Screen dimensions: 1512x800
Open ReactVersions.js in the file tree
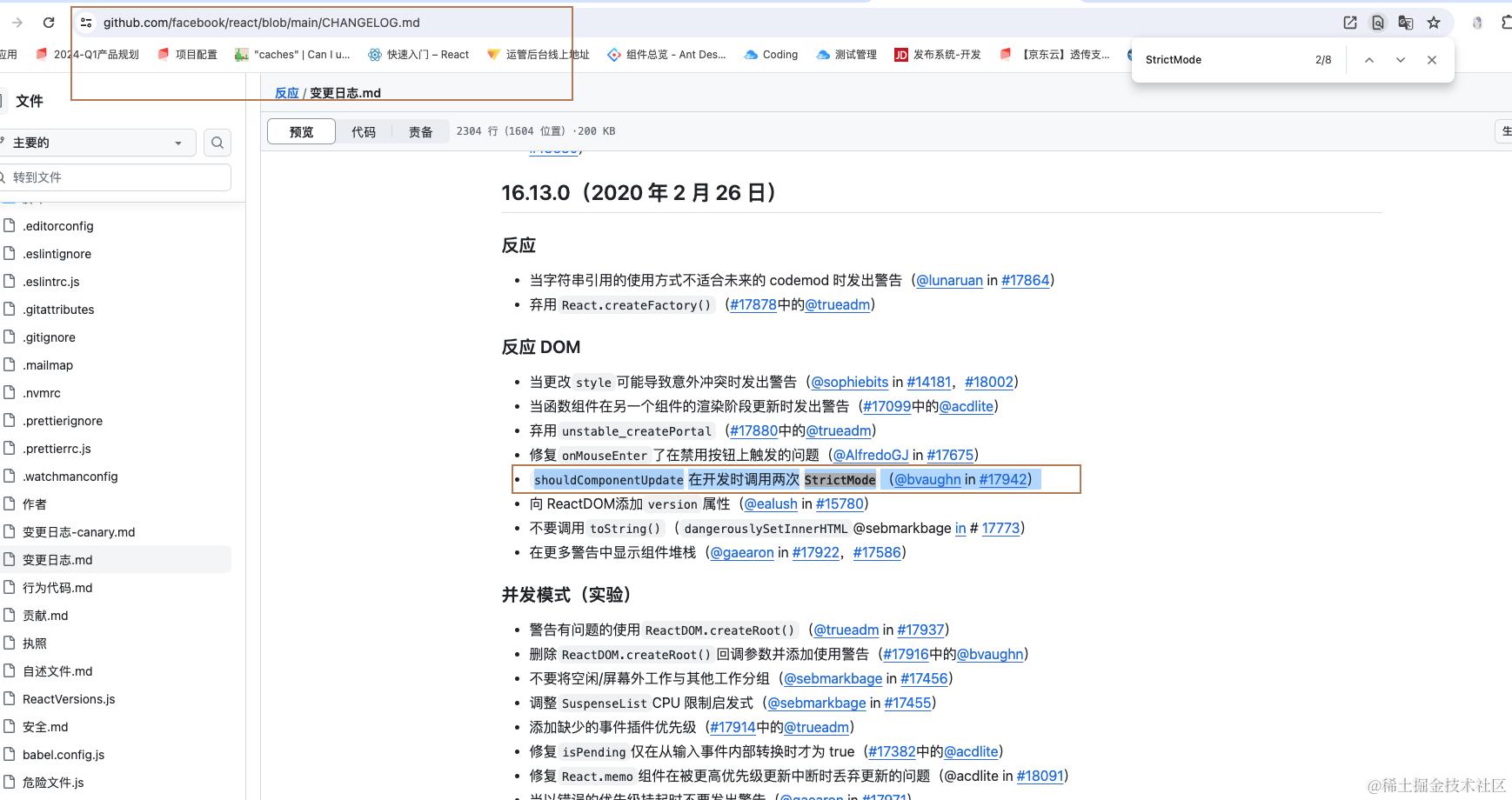pyautogui.click(x=69, y=699)
